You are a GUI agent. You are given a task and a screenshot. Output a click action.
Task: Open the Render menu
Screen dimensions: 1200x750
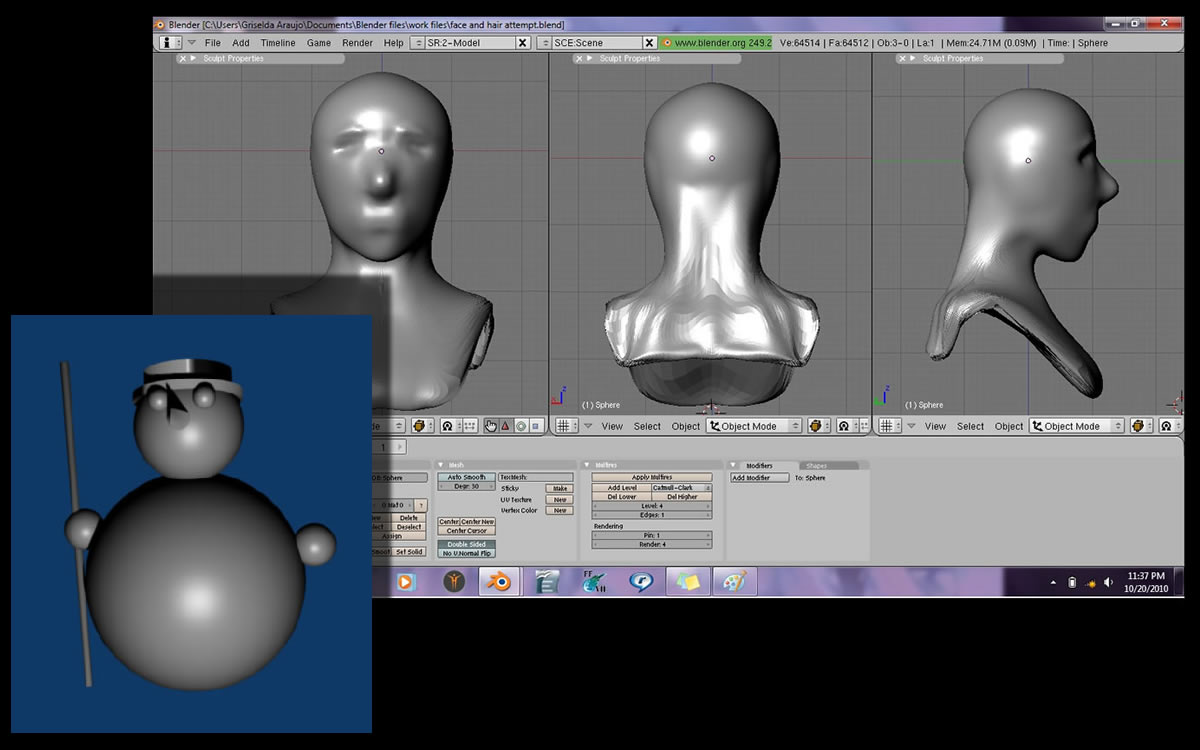coord(357,43)
